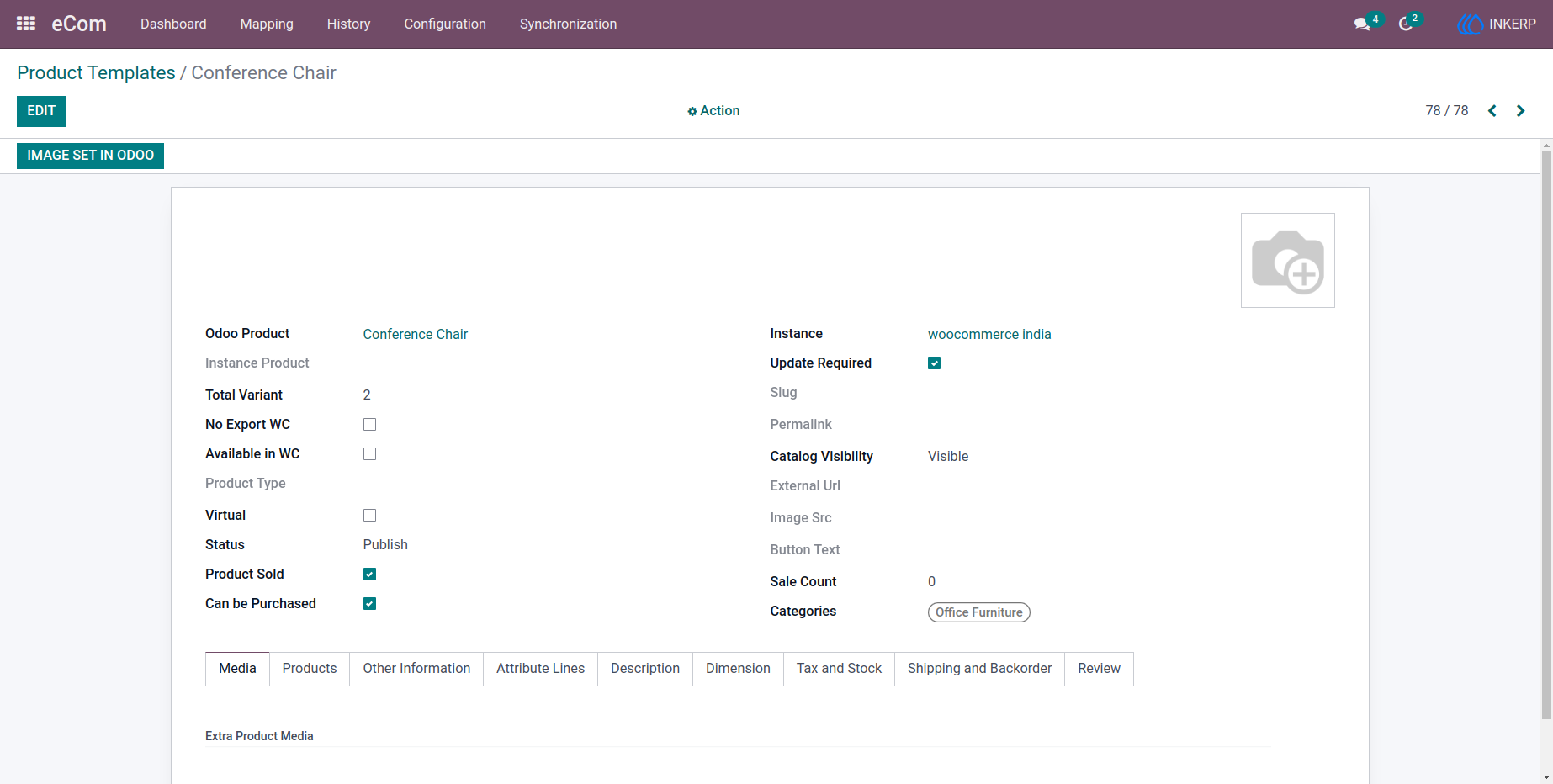Image resolution: width=1553 pixels, height=784 pixels.
Task: Open the apps grid menu icon
Action: tap(26, 24)
